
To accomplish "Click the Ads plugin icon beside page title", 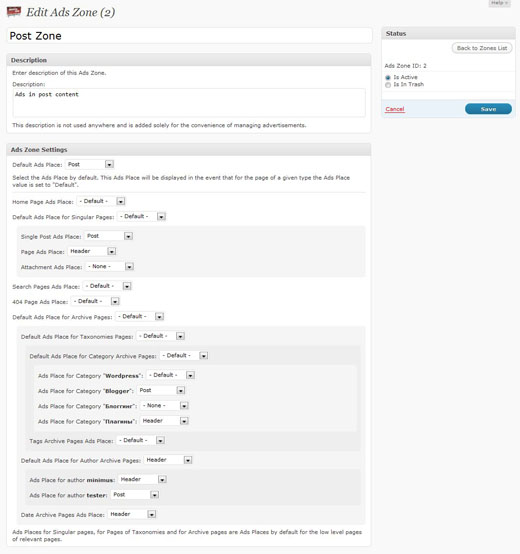I will (x=14, y=12).
